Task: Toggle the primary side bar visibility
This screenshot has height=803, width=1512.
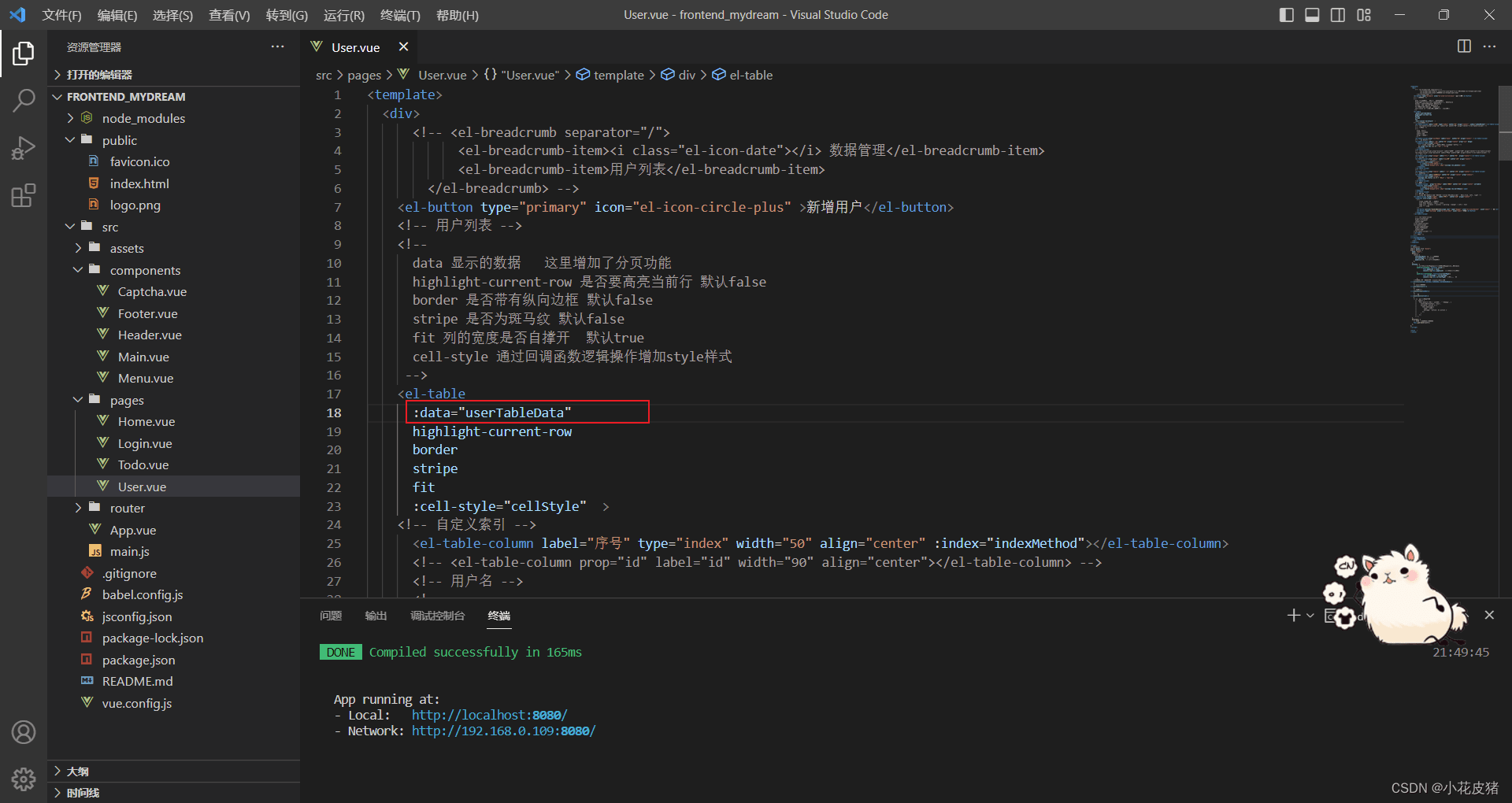Action: pyautogui.click(x=1287, y=15)
